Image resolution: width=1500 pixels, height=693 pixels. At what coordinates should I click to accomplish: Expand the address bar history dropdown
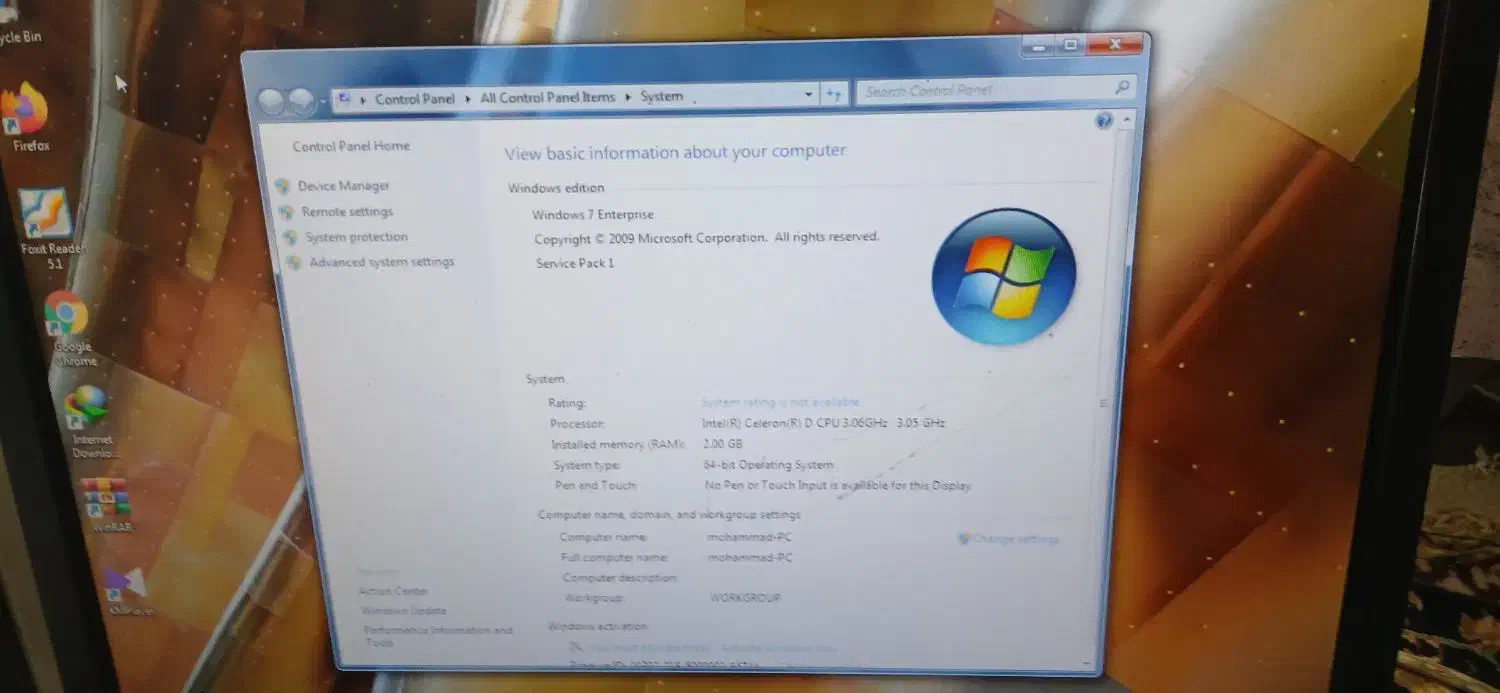(x=809, y=95)
